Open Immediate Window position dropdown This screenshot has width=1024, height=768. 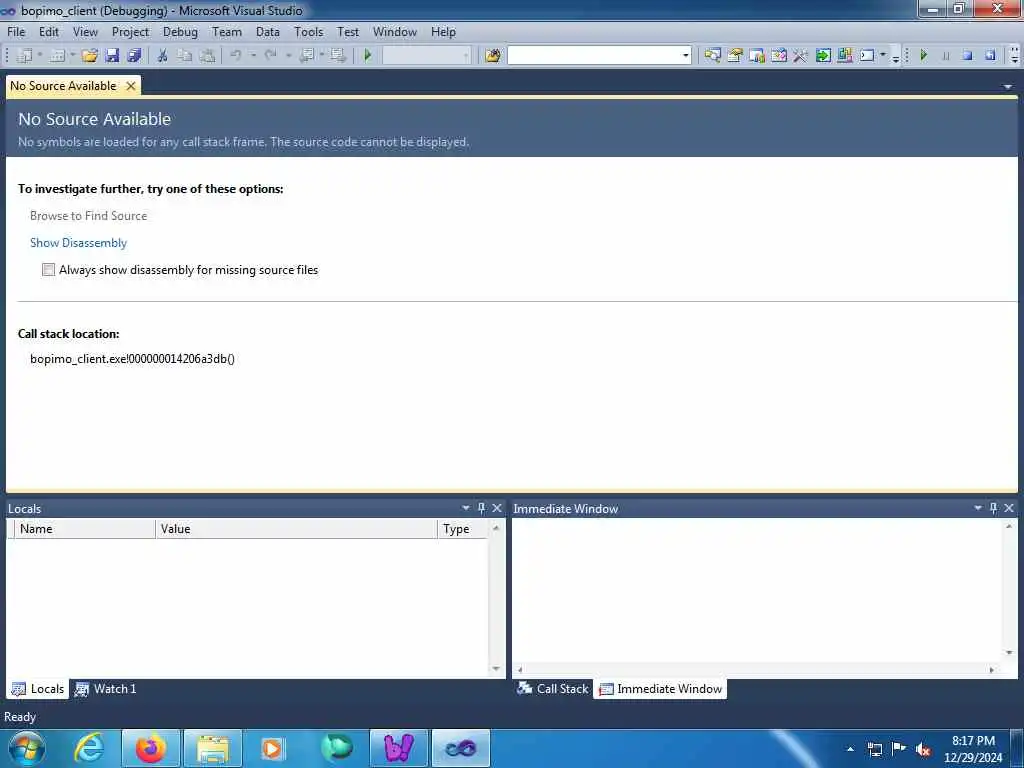tap(978, 508)
